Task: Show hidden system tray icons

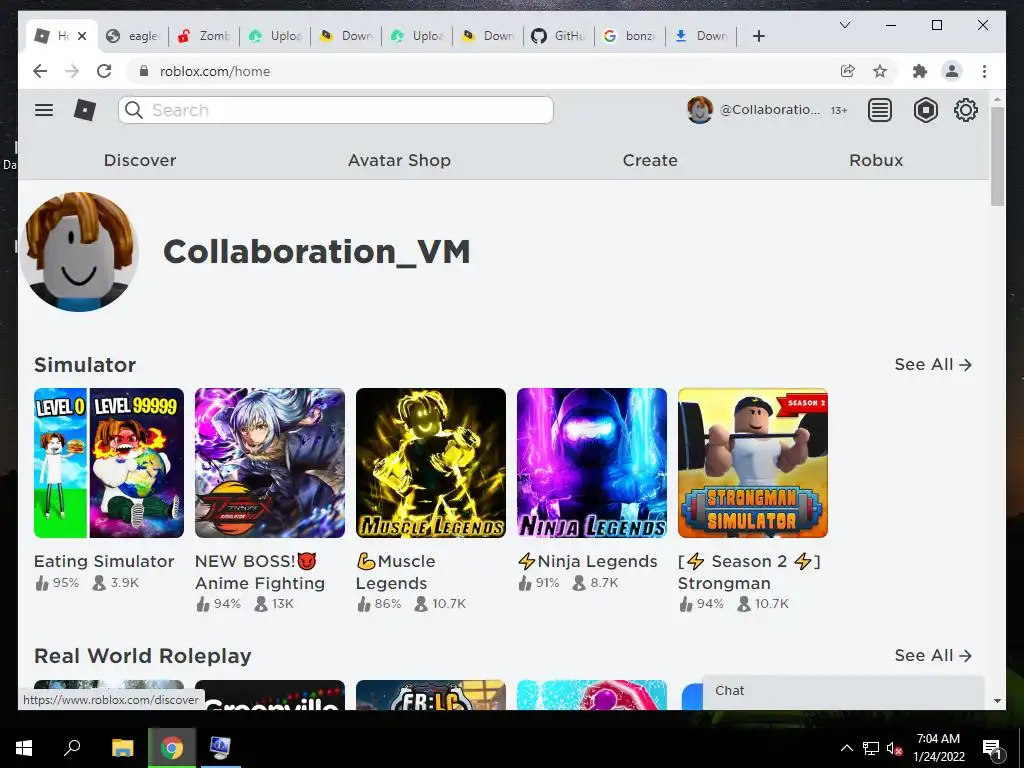Action: pyautogui.click(x=846, y=748)
